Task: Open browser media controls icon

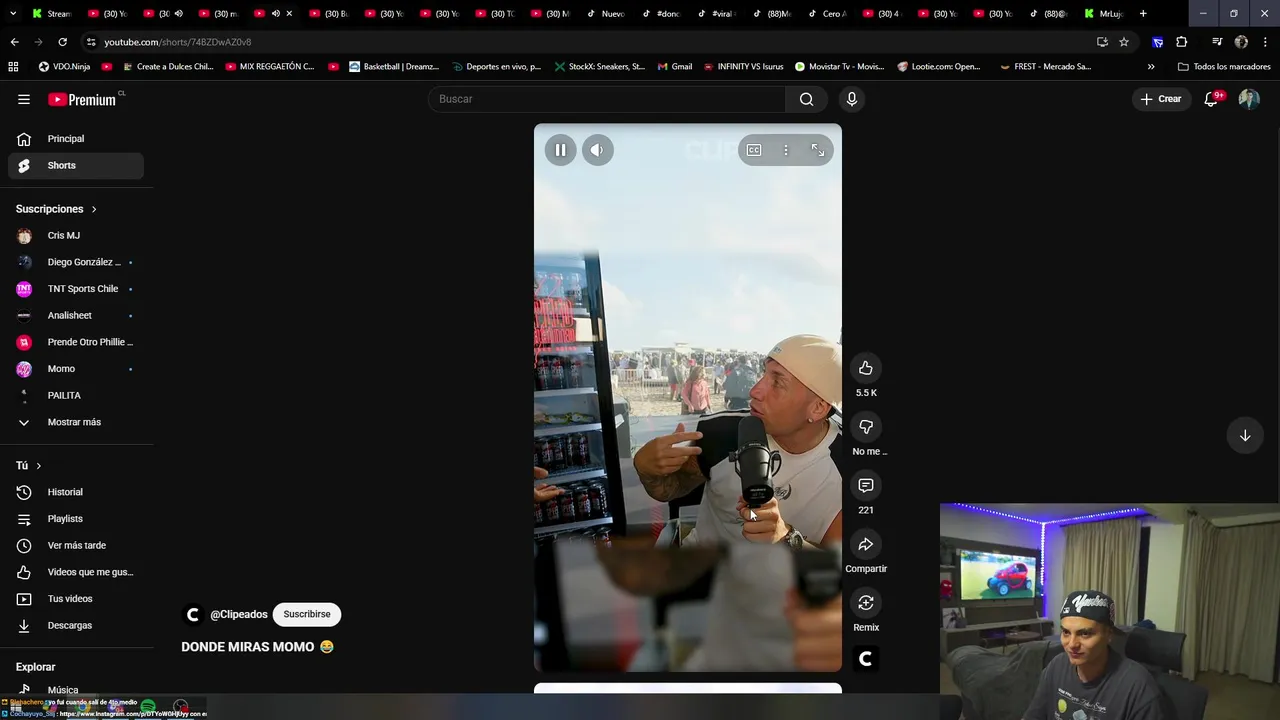Action: point(1217,42)
